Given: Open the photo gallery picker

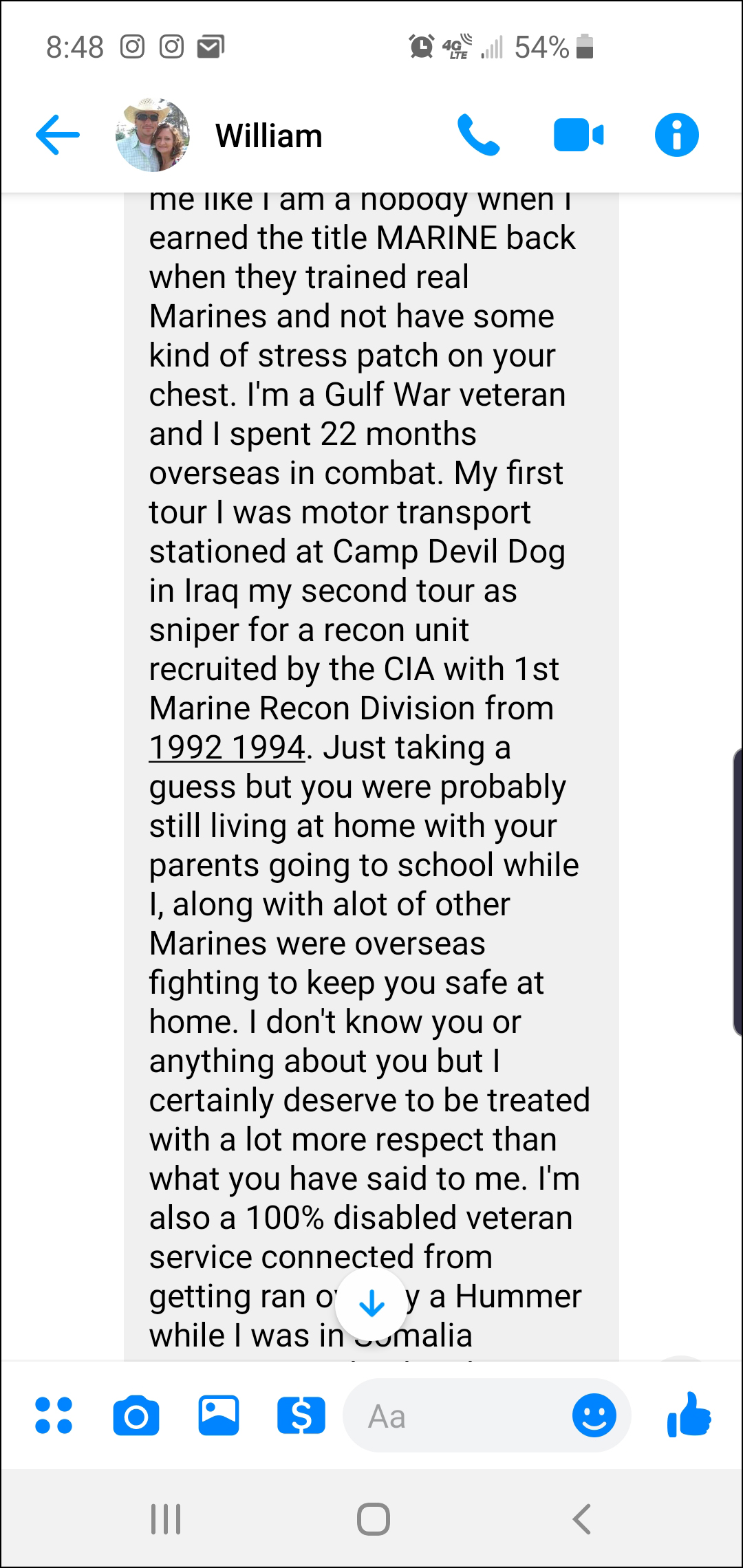Looking at the screenshot, I should tap(219, 1415).
